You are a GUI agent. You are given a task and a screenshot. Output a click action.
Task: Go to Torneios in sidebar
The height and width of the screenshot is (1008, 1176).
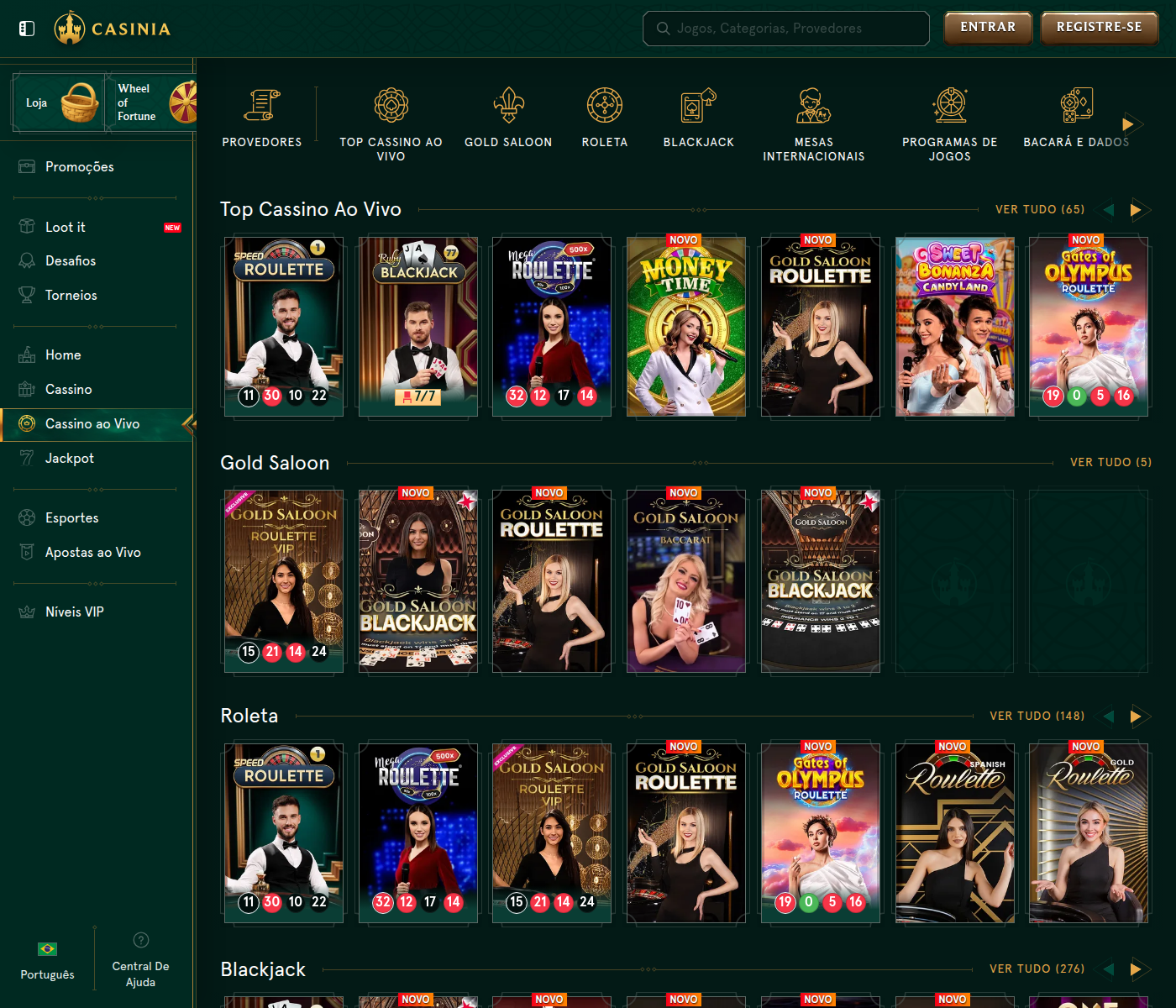95,295
